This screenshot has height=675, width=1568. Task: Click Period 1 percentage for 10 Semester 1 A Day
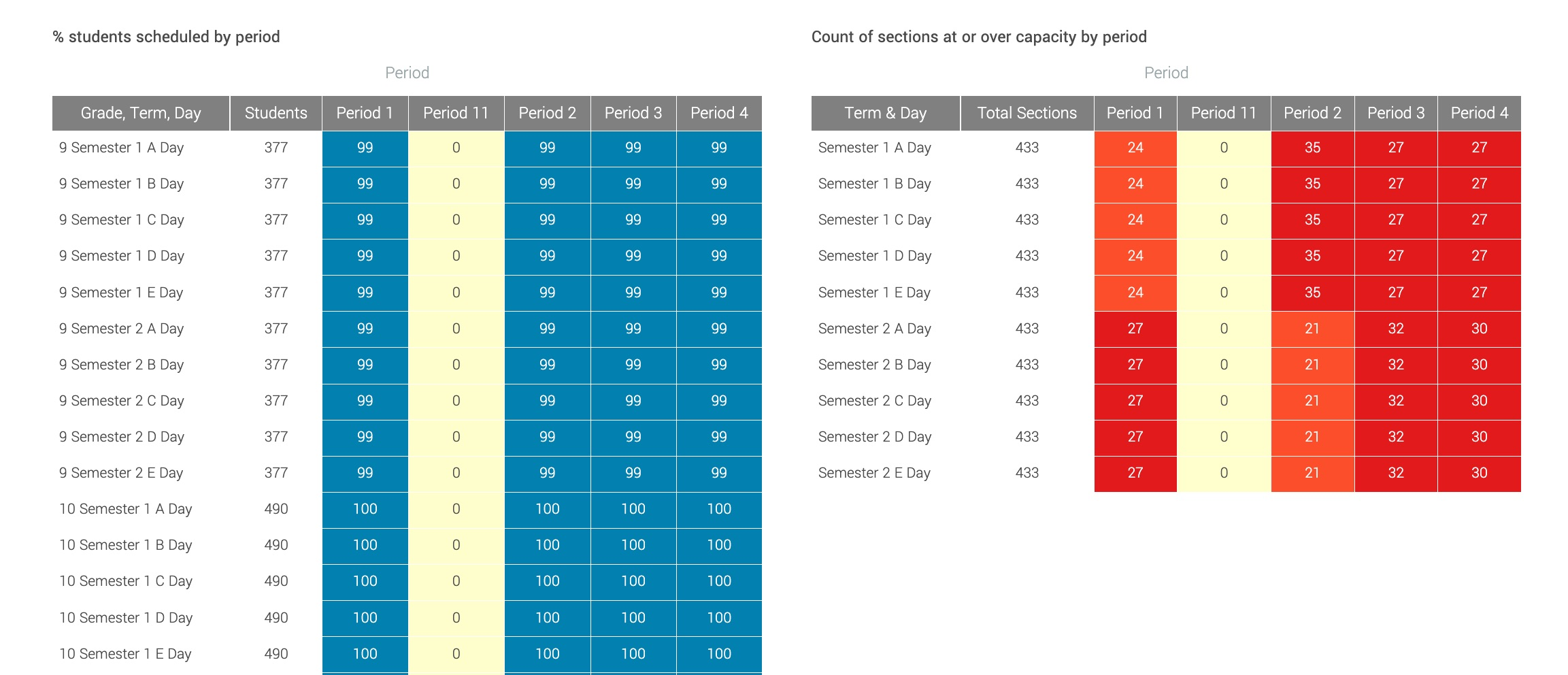(x=365, y=509)
